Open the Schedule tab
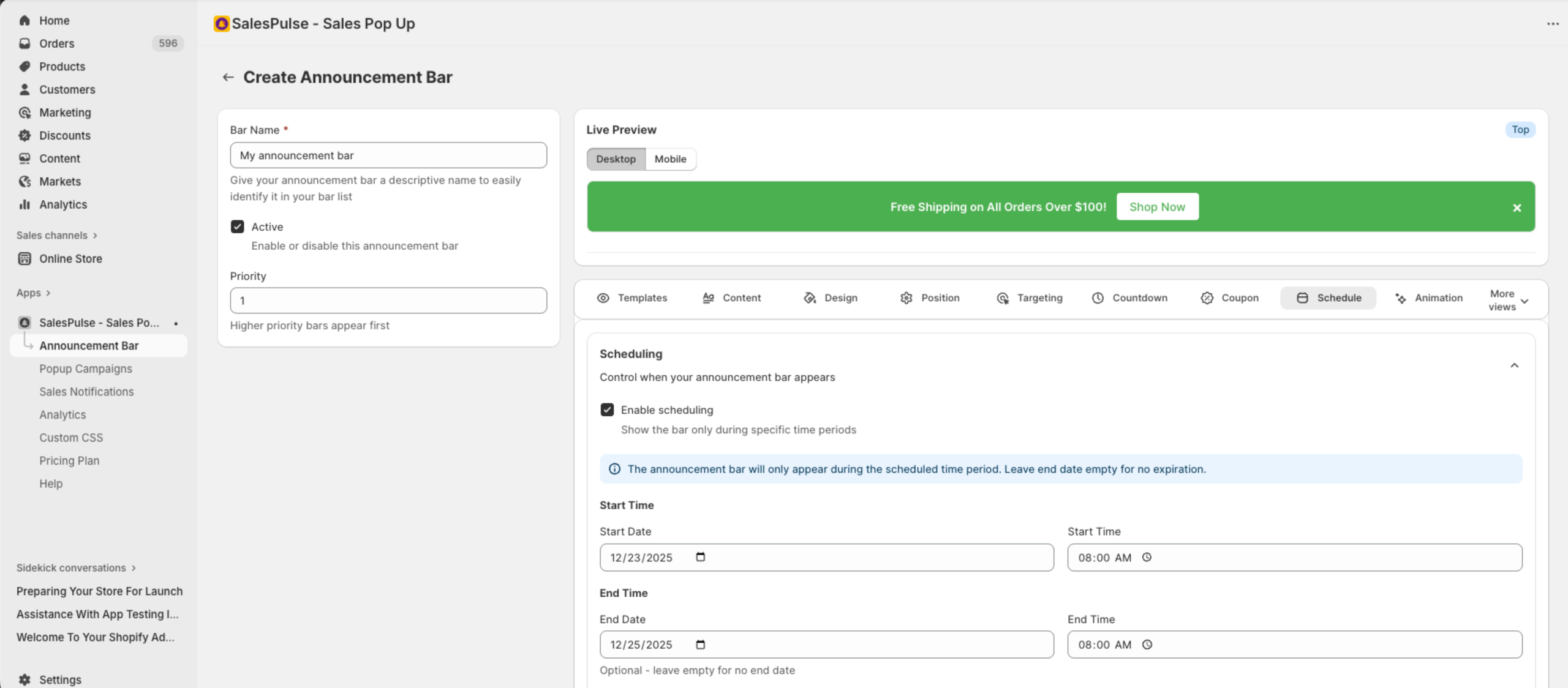Viewport: 1568px width, 688px height. 1328,298
